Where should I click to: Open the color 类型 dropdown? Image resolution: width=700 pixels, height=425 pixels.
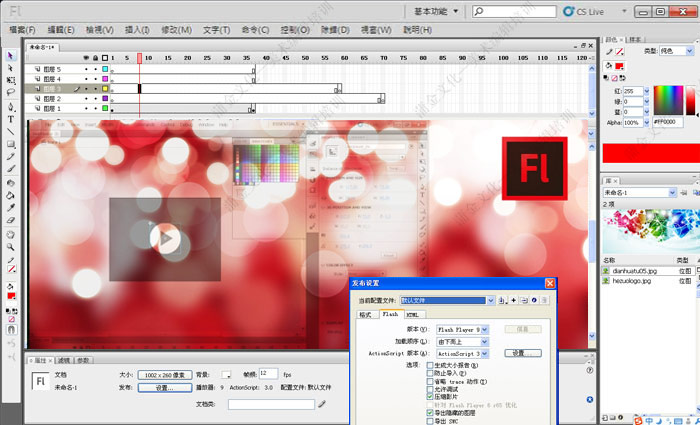click(x=689, y=51)
